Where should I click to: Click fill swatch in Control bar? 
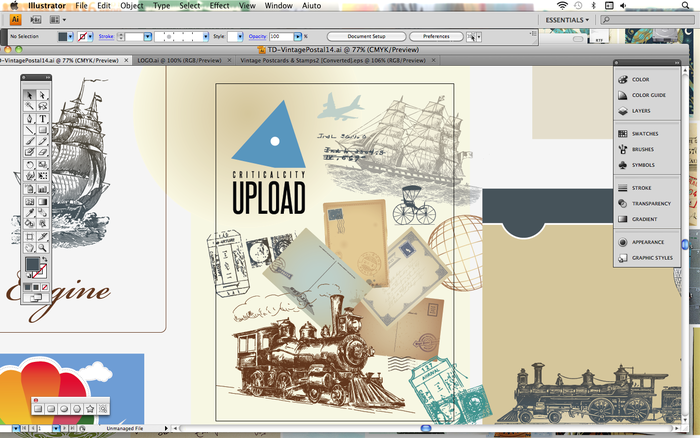(x=63, y=37)
